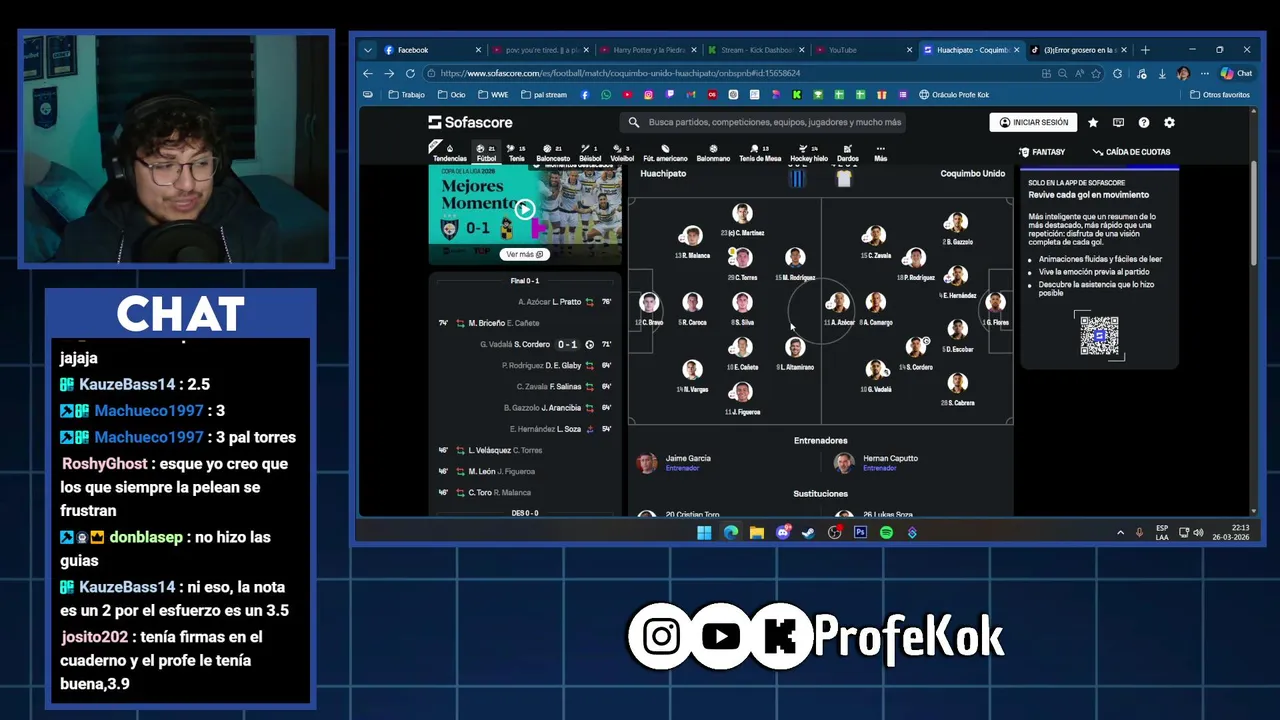Open Spotify from the taskbar
The width and height of the screenshot is (1280, 720).
(886, 533)
